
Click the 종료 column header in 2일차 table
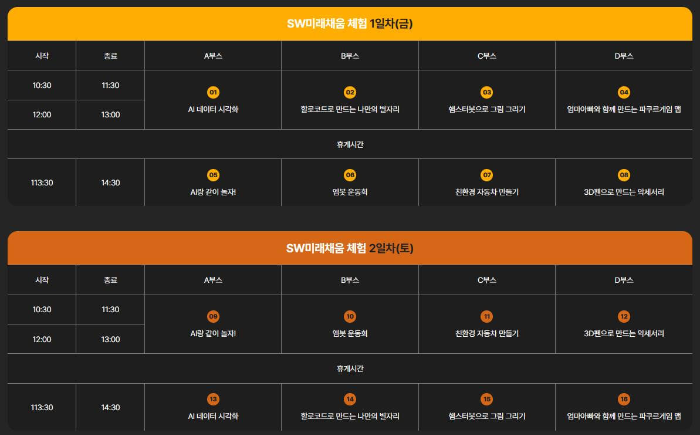[x=110, y=280]
